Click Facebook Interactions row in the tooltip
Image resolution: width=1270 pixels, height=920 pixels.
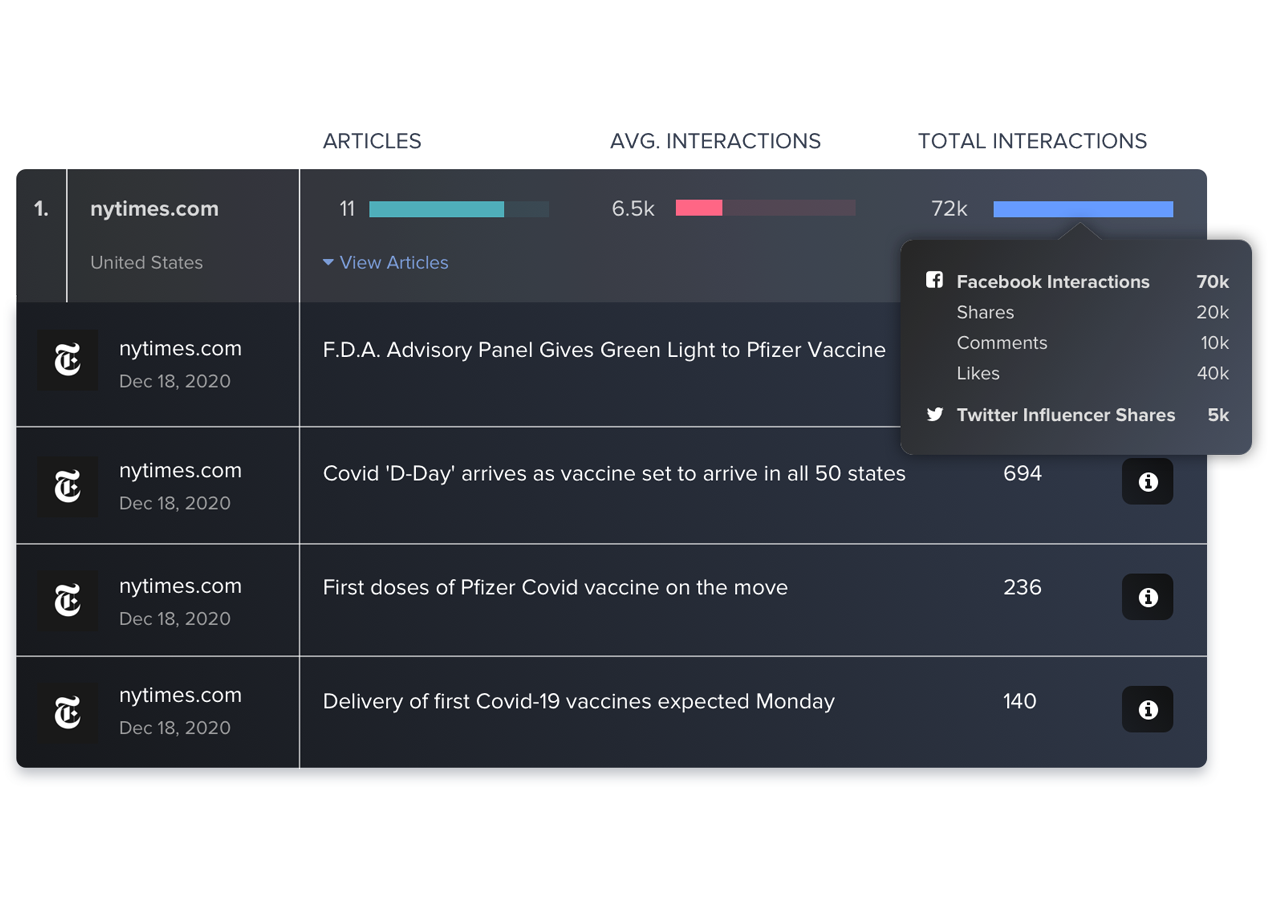[x=1052, y=282]
